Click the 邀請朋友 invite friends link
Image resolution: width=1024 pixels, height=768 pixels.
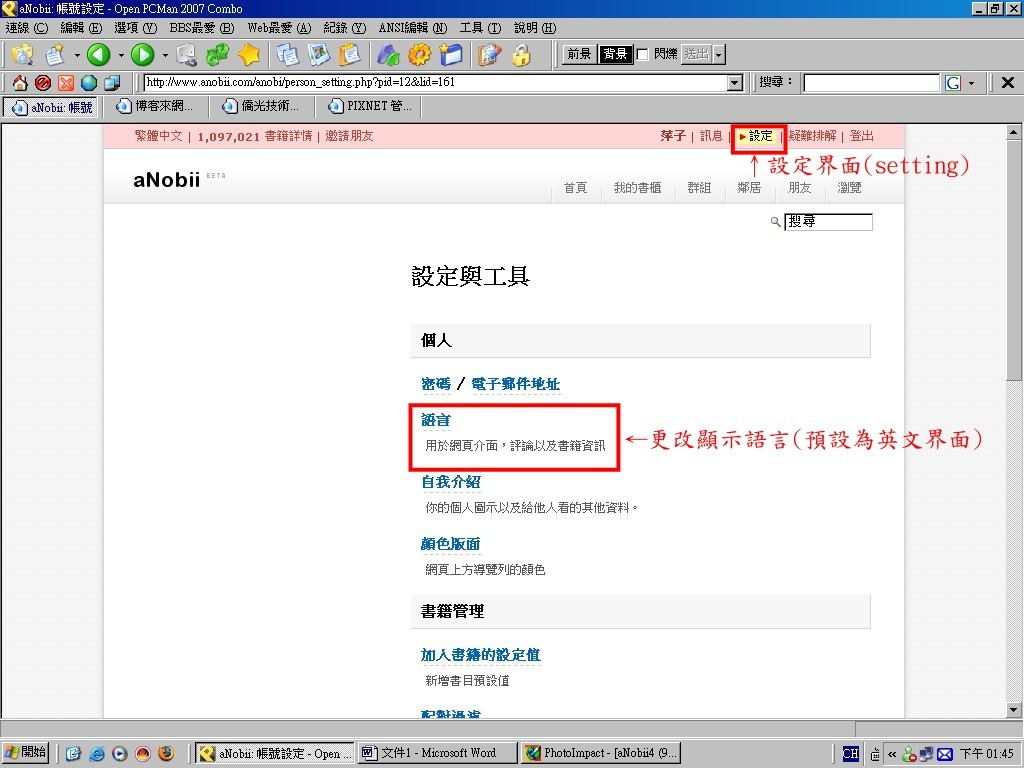click(x=349, y=136)
